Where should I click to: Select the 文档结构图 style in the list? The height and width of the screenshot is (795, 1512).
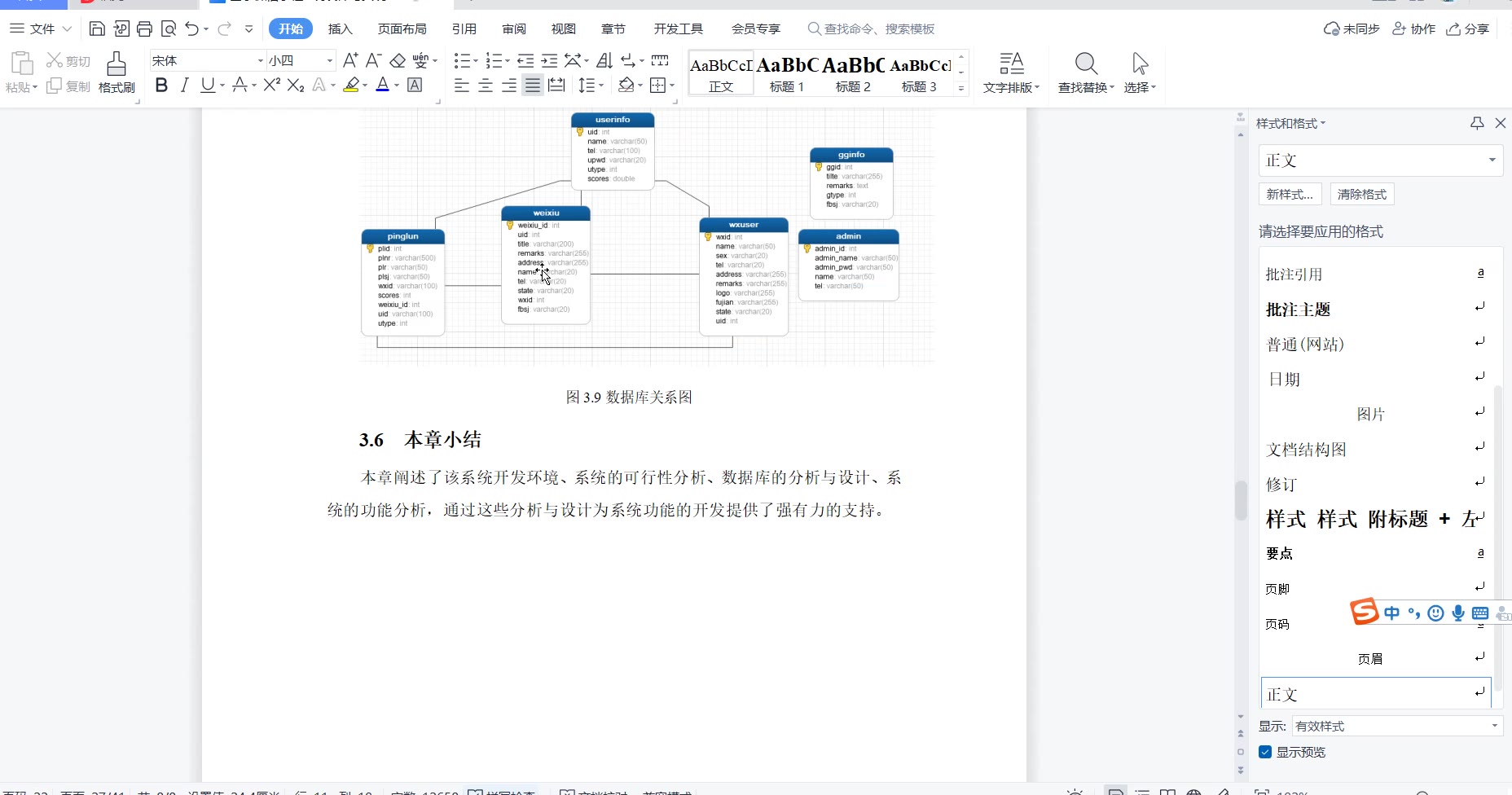[x=1306, y=450]
